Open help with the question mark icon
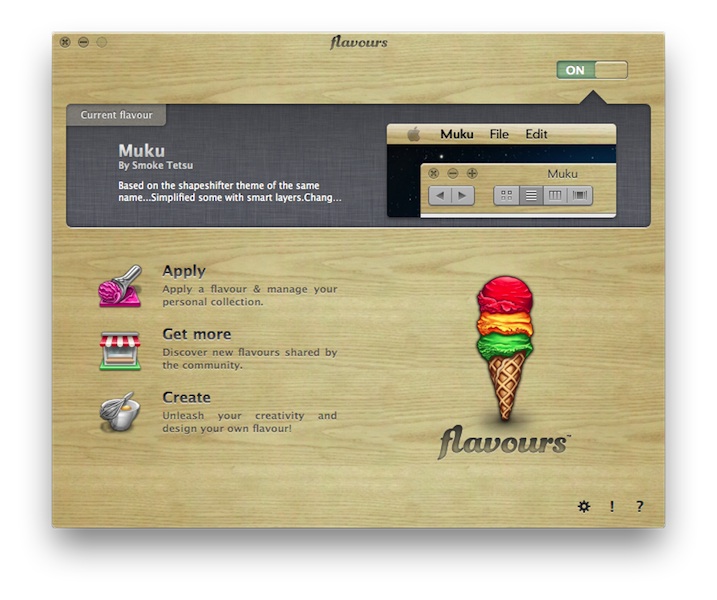This screenshot has width=717, height=600. click(640, 506)
